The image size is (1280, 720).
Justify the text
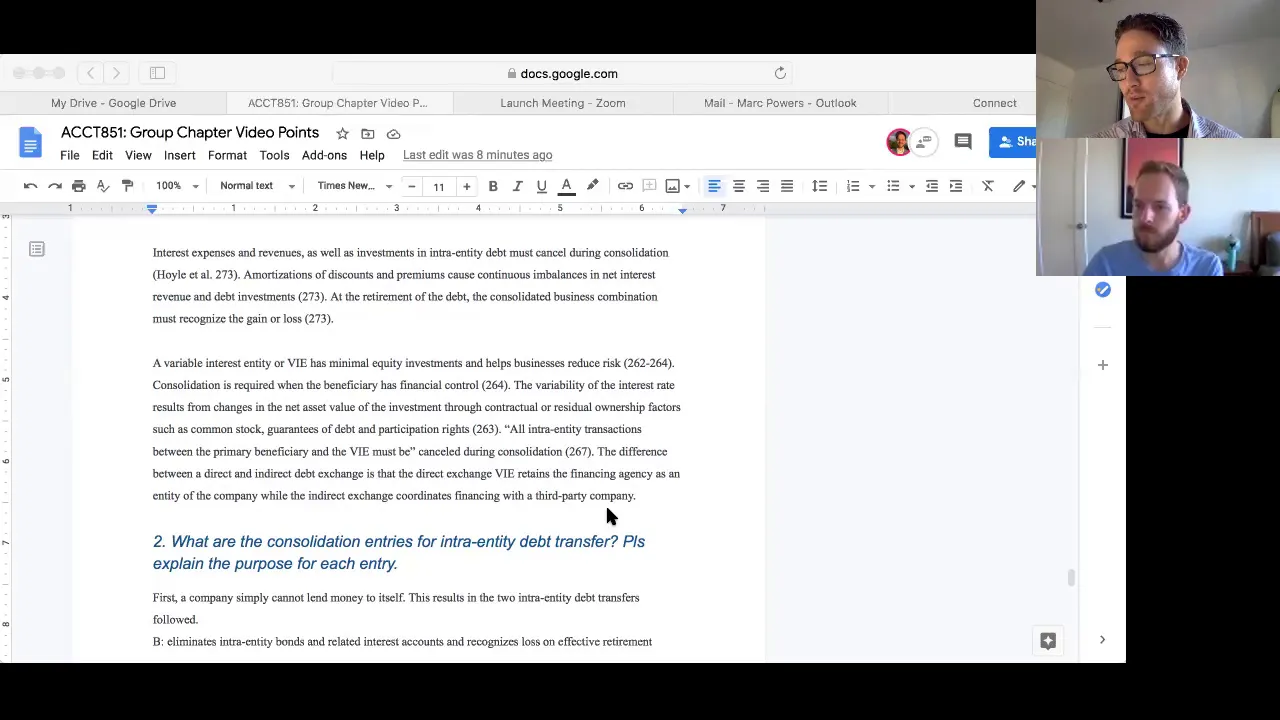pyautogui.click(x=787, y=186)
